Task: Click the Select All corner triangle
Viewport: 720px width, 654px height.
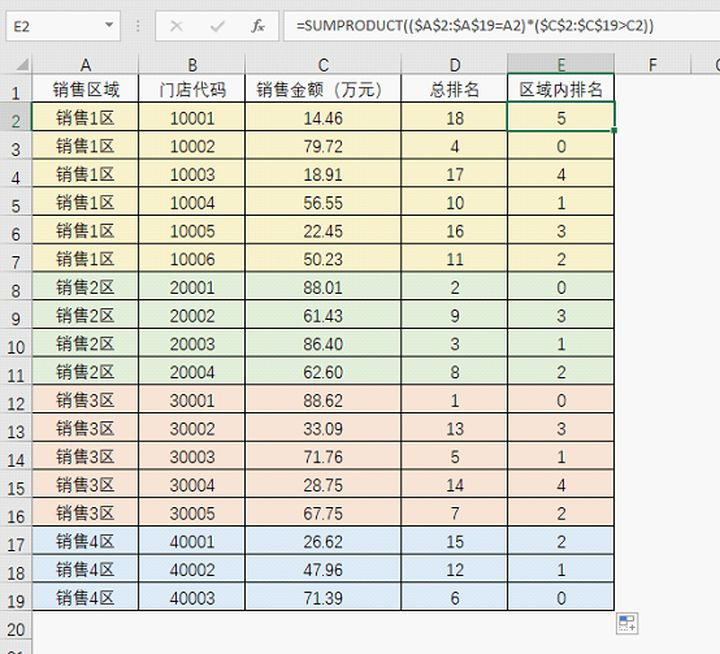Action: pyautogui.click(x=22, y=64)
